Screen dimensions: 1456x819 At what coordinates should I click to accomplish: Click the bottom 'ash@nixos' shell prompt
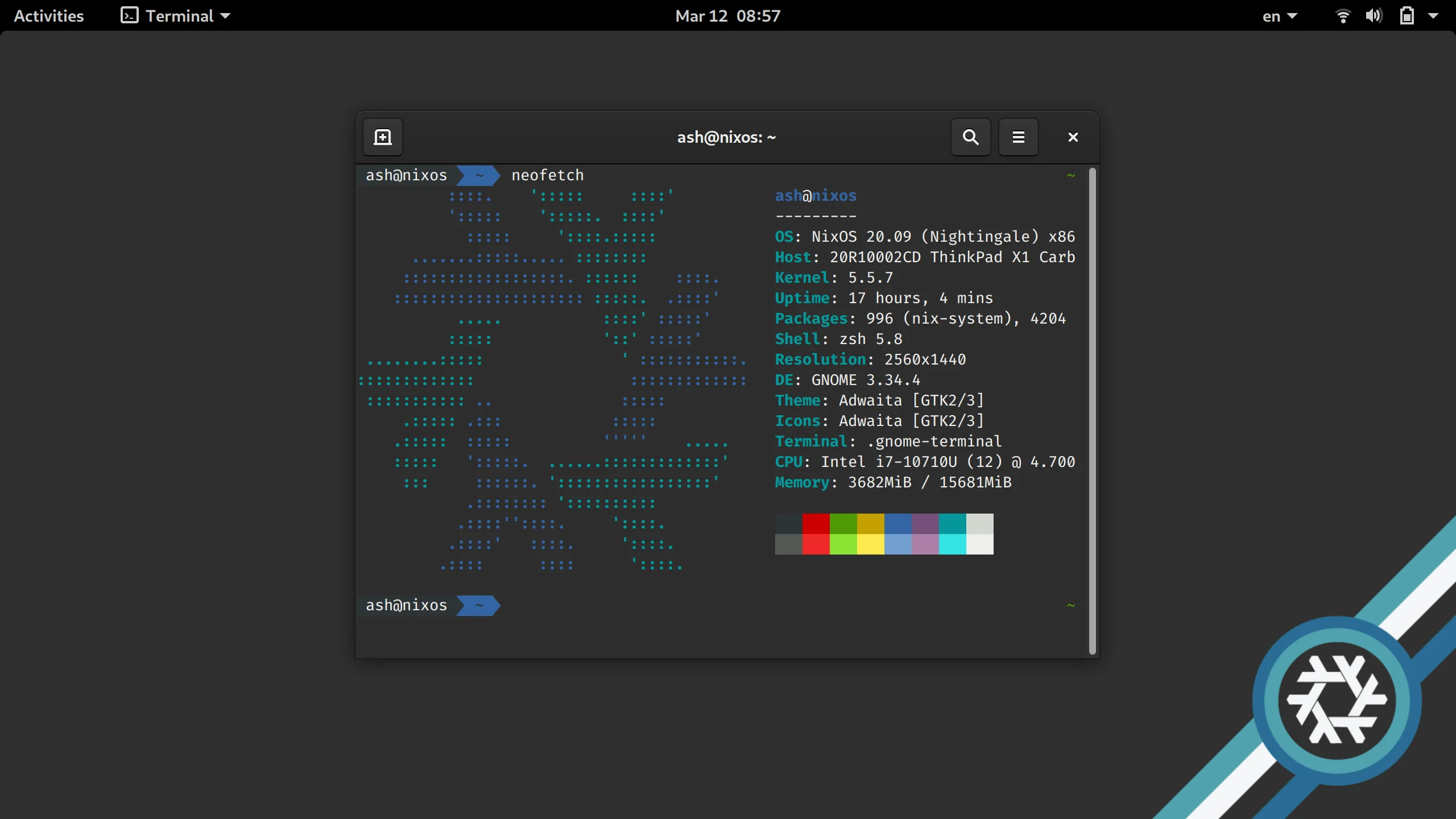tap(406, 605)
